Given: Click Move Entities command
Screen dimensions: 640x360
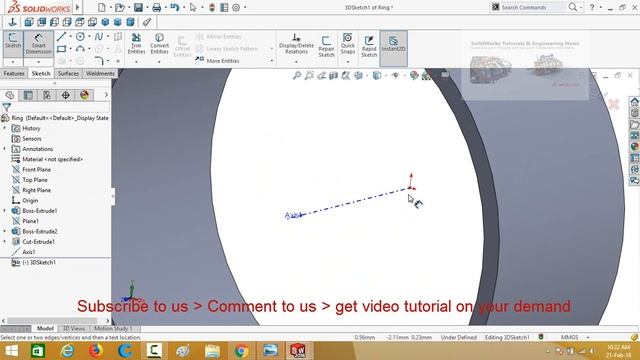Looking at the screenshot, I should (x=218, y=60).
